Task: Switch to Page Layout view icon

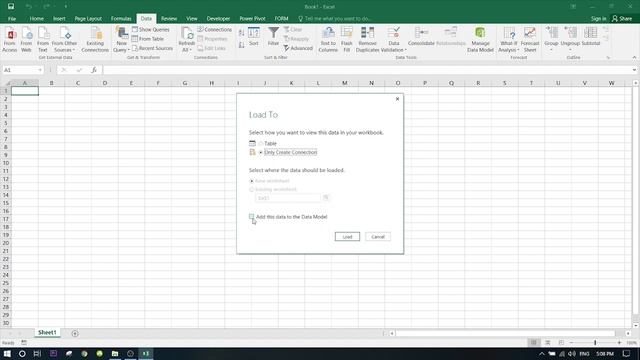Action: pyautogui.click(x=548, y=343)
